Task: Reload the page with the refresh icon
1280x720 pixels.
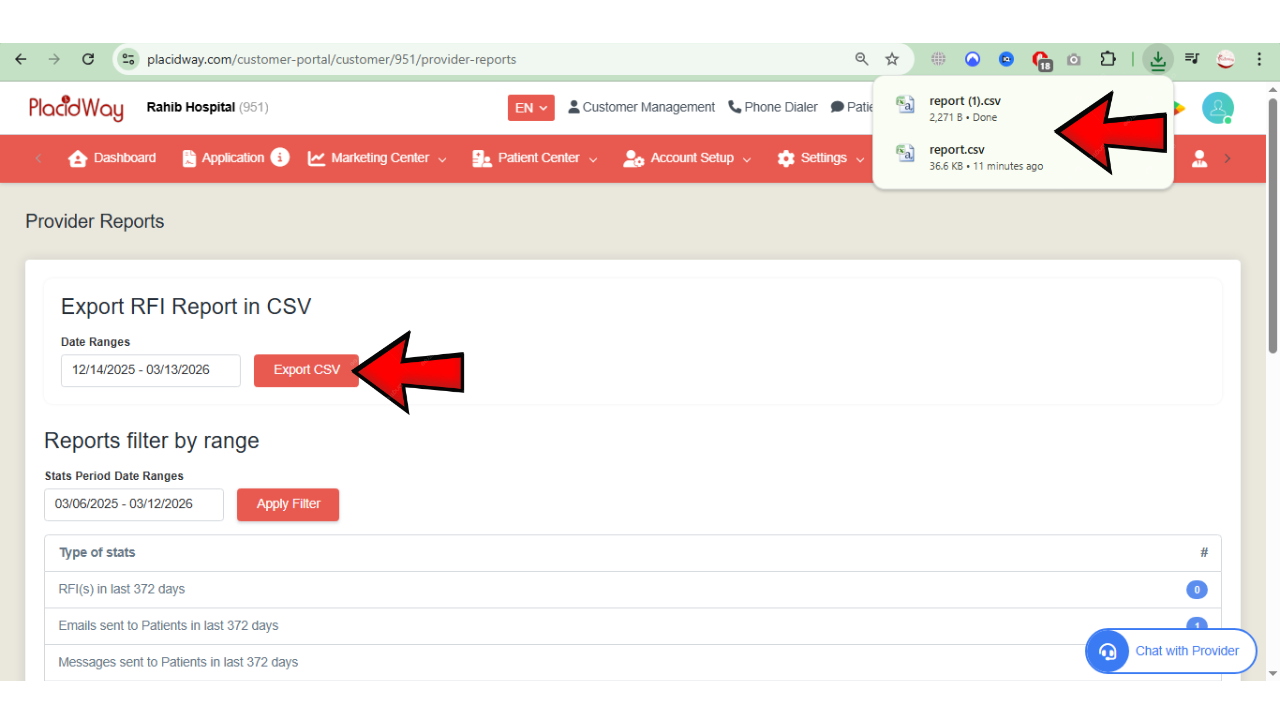Action: [88, 59]
